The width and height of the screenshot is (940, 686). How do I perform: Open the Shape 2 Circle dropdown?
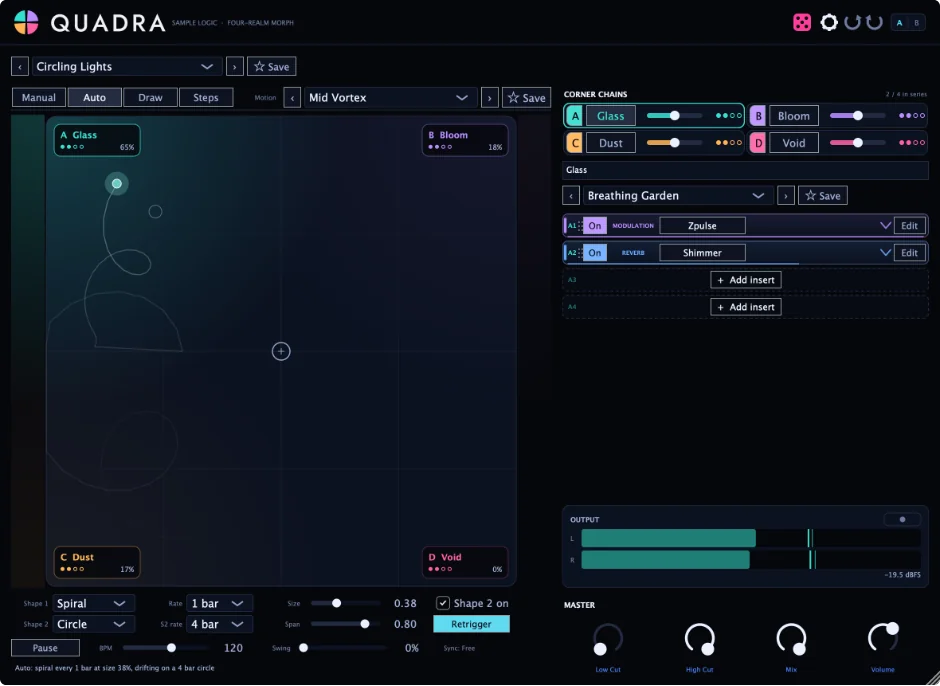94,624
